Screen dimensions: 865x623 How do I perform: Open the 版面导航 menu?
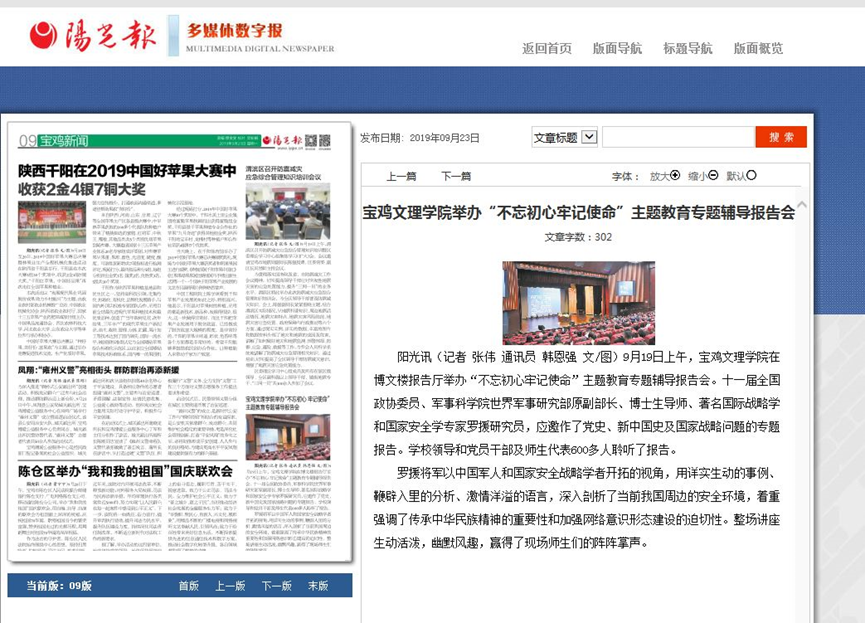coord(617,48)
